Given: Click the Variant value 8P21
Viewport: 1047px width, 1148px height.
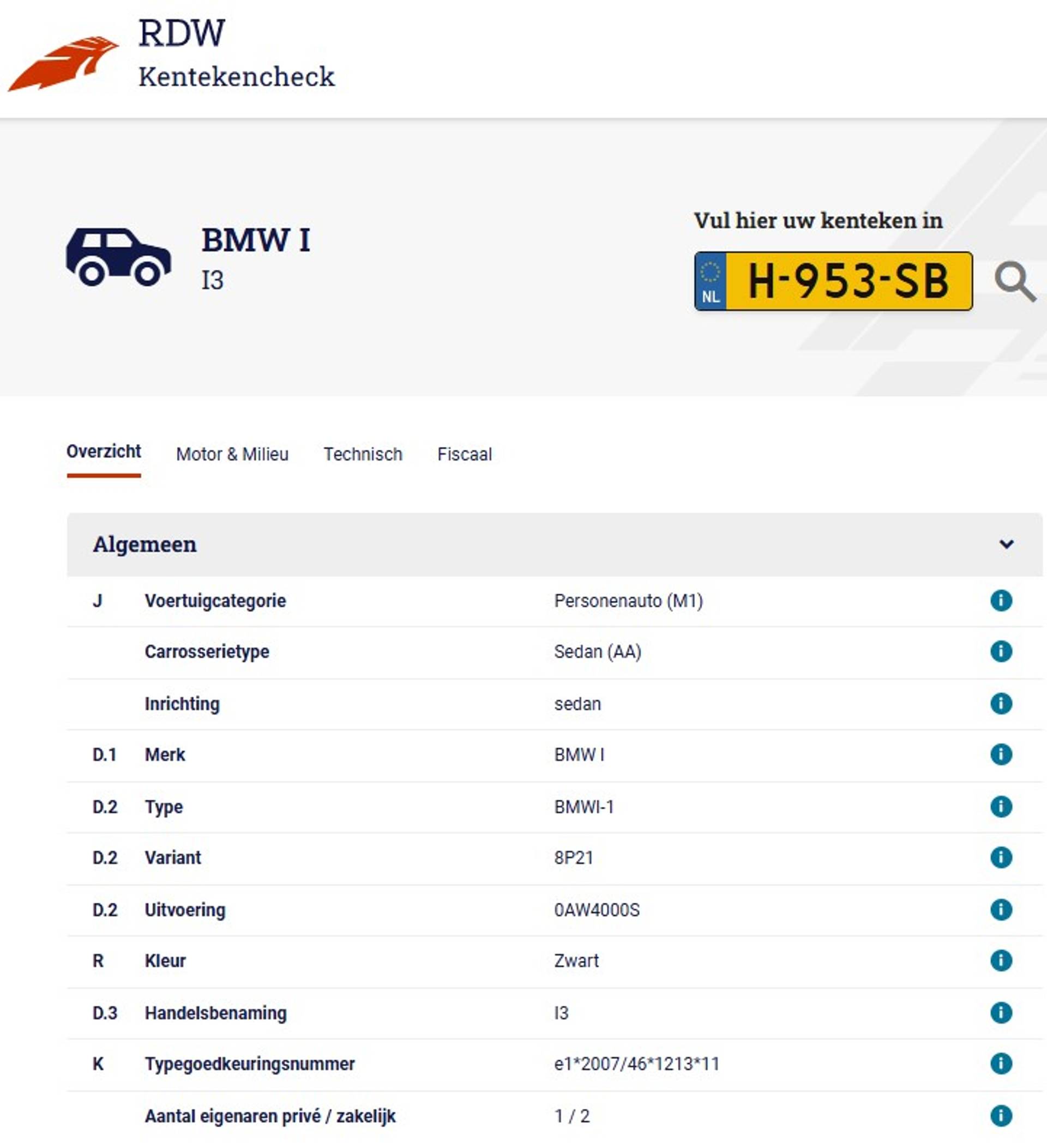Looking at the screenshot, I should pos(574,857).
